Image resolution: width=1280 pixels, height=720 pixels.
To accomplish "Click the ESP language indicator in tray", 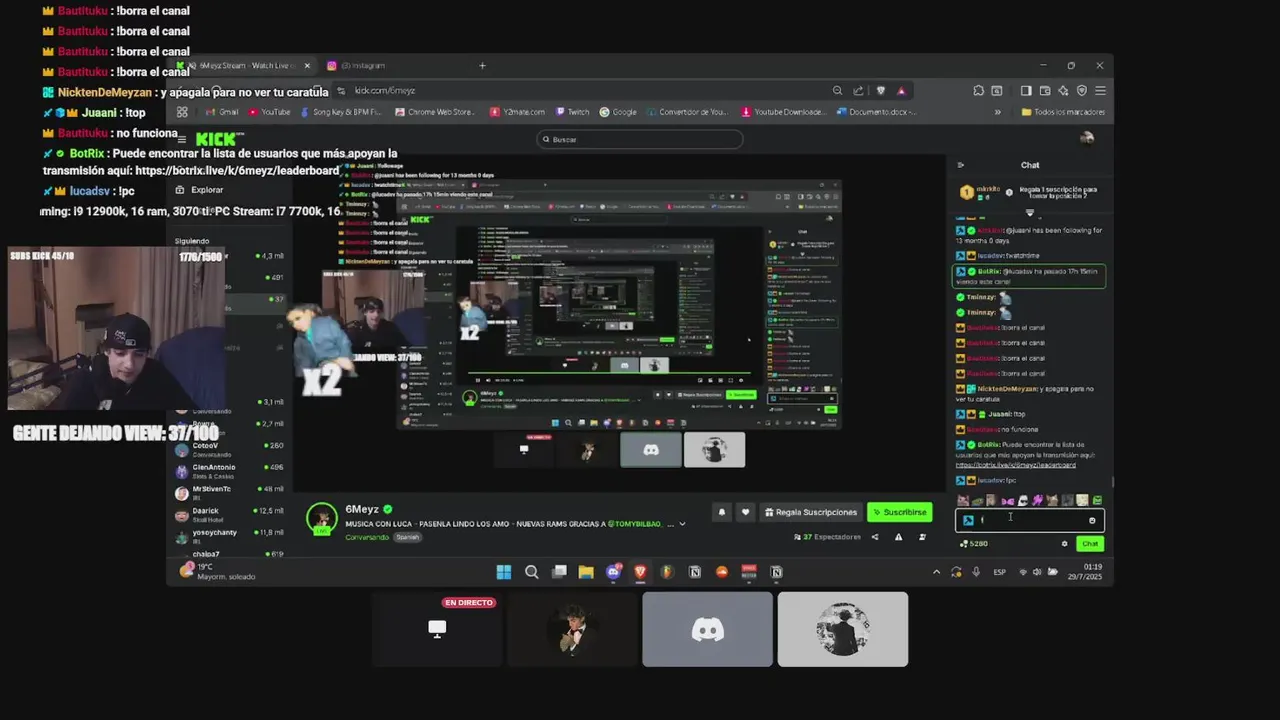I will (999, 572).
